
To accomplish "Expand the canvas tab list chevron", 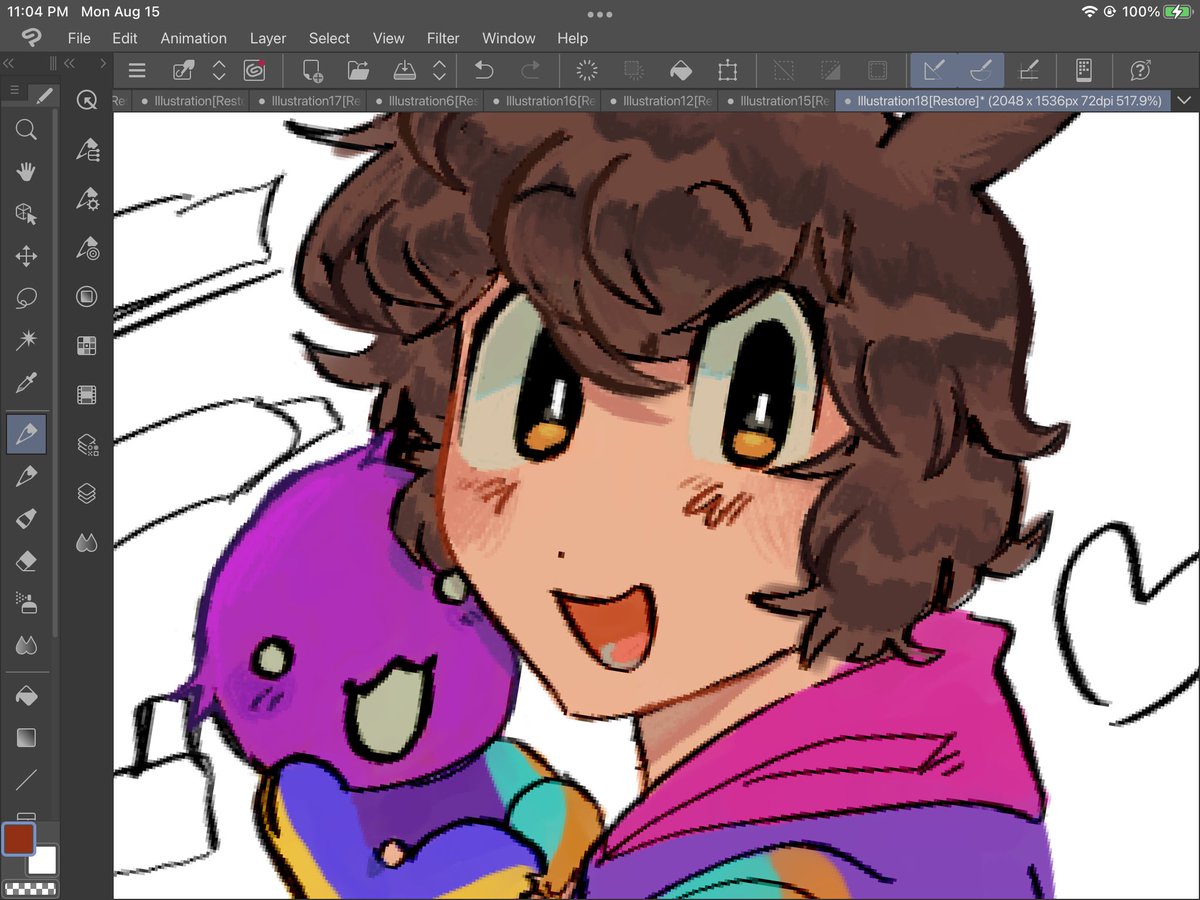I will [x=1185, y=100].
